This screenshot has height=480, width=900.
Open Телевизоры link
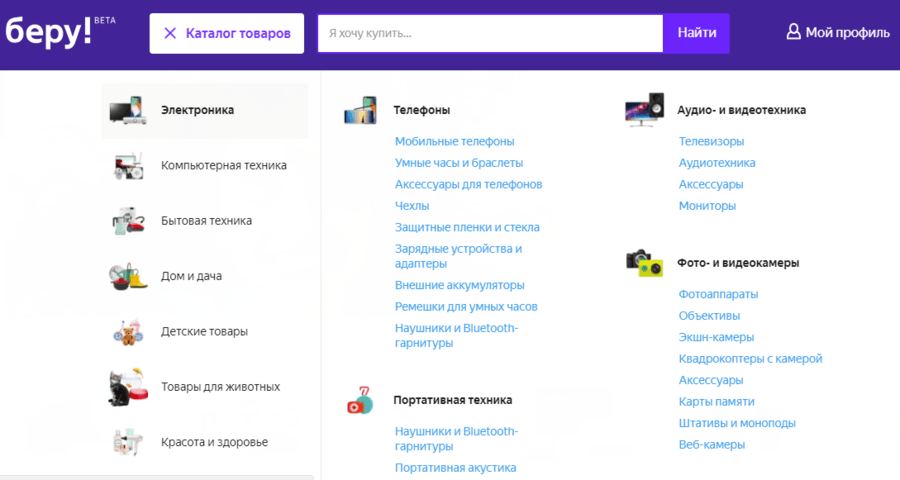click(x=711, y=141)
